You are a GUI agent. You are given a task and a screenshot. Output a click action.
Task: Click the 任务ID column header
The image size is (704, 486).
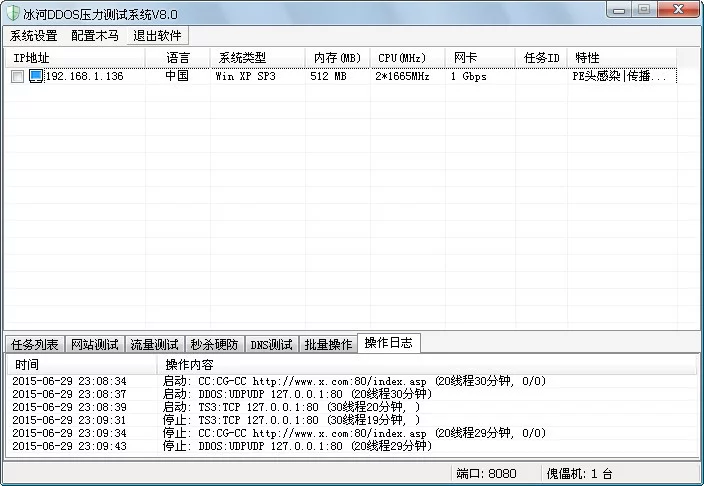(541, 58)
